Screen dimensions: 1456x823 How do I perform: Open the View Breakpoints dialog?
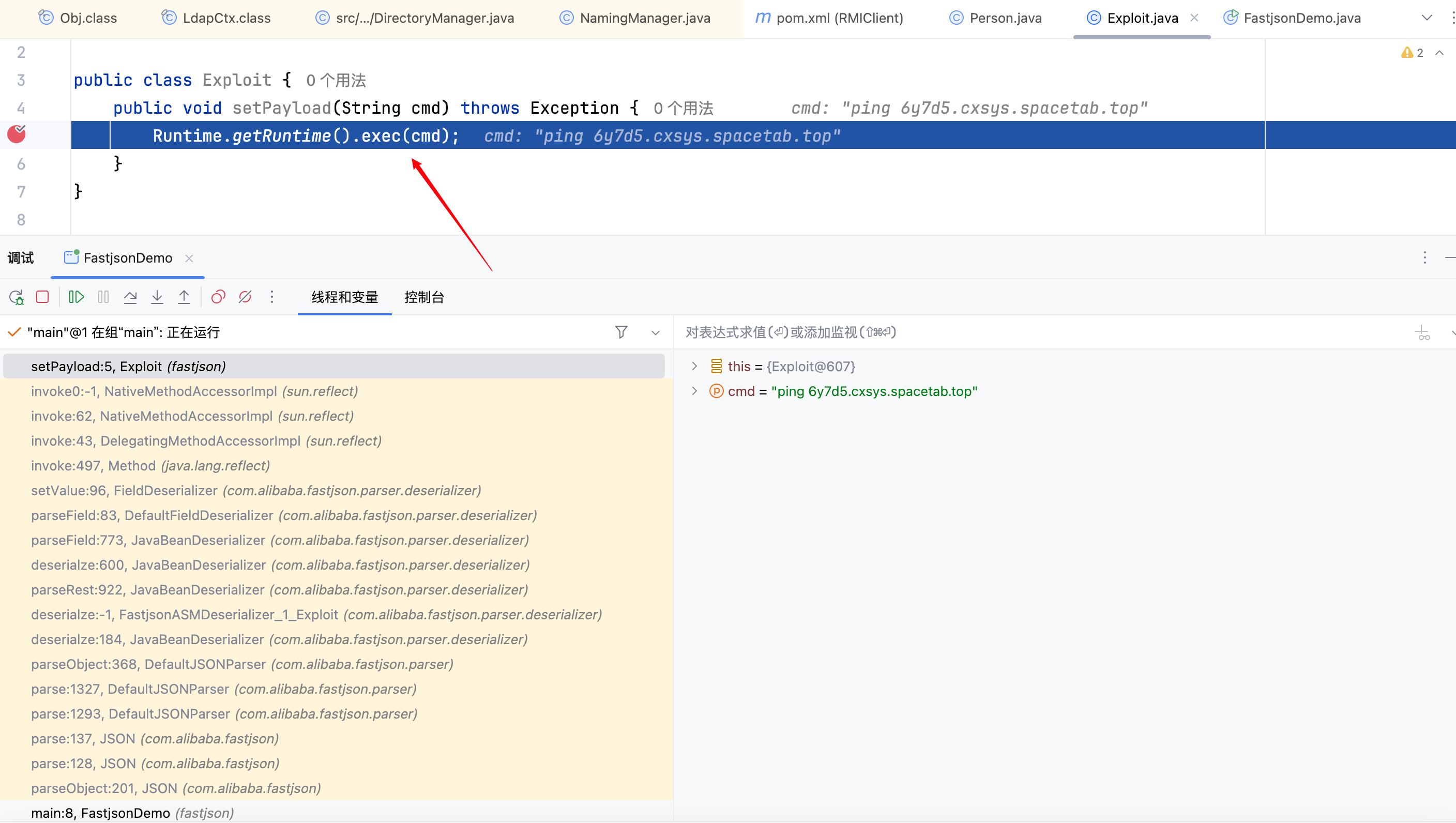click(x=218, y=297)
